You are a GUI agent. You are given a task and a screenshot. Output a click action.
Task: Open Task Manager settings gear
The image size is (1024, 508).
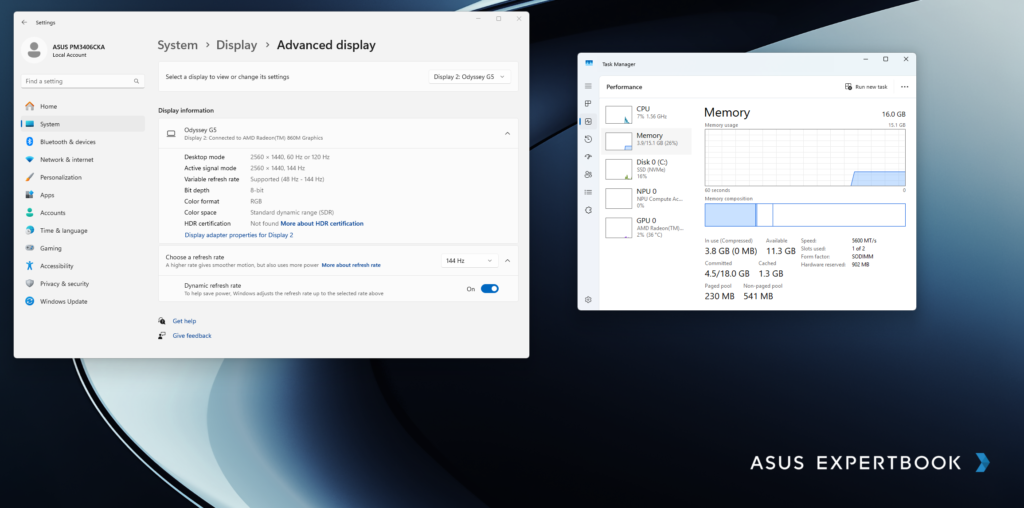click(588, 300)
